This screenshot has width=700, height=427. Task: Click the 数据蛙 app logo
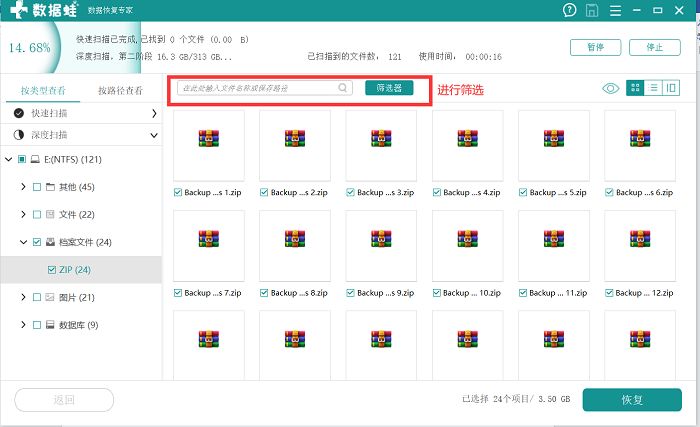tap(44, 10)
